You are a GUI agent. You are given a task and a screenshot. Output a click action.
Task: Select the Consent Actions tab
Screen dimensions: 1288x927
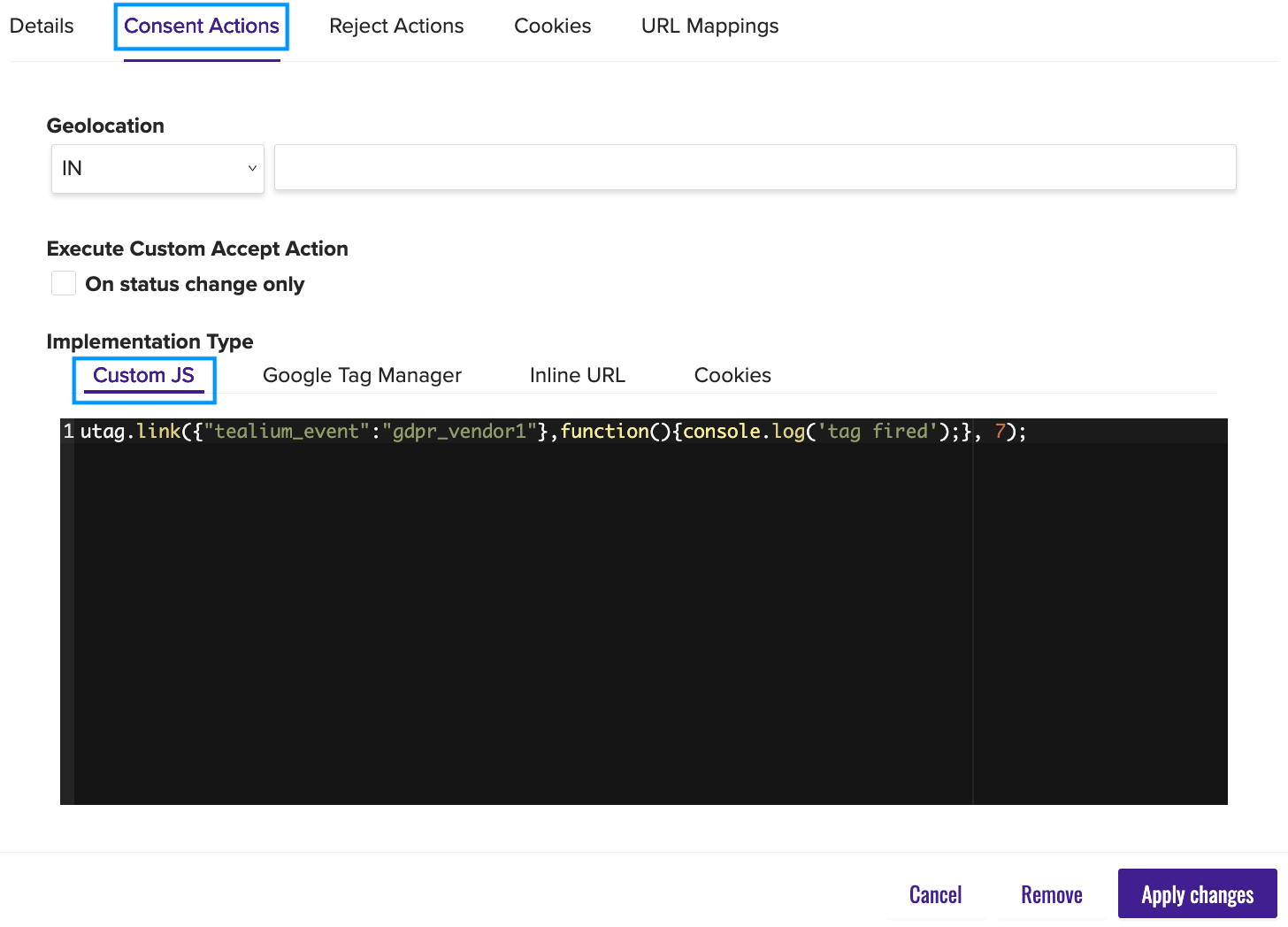(202, 26)
